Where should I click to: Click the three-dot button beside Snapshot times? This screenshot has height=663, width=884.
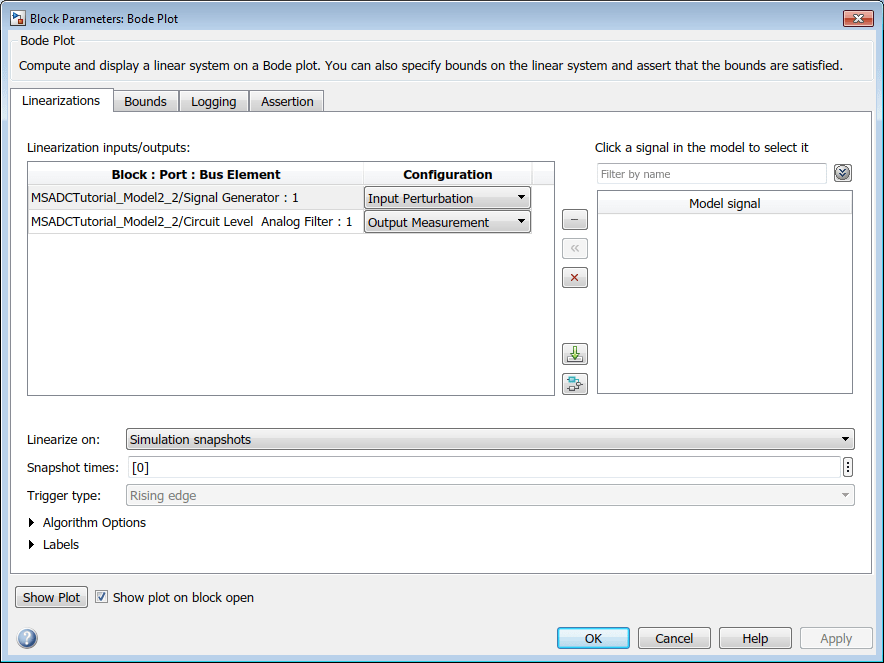(x=848, y=467)
